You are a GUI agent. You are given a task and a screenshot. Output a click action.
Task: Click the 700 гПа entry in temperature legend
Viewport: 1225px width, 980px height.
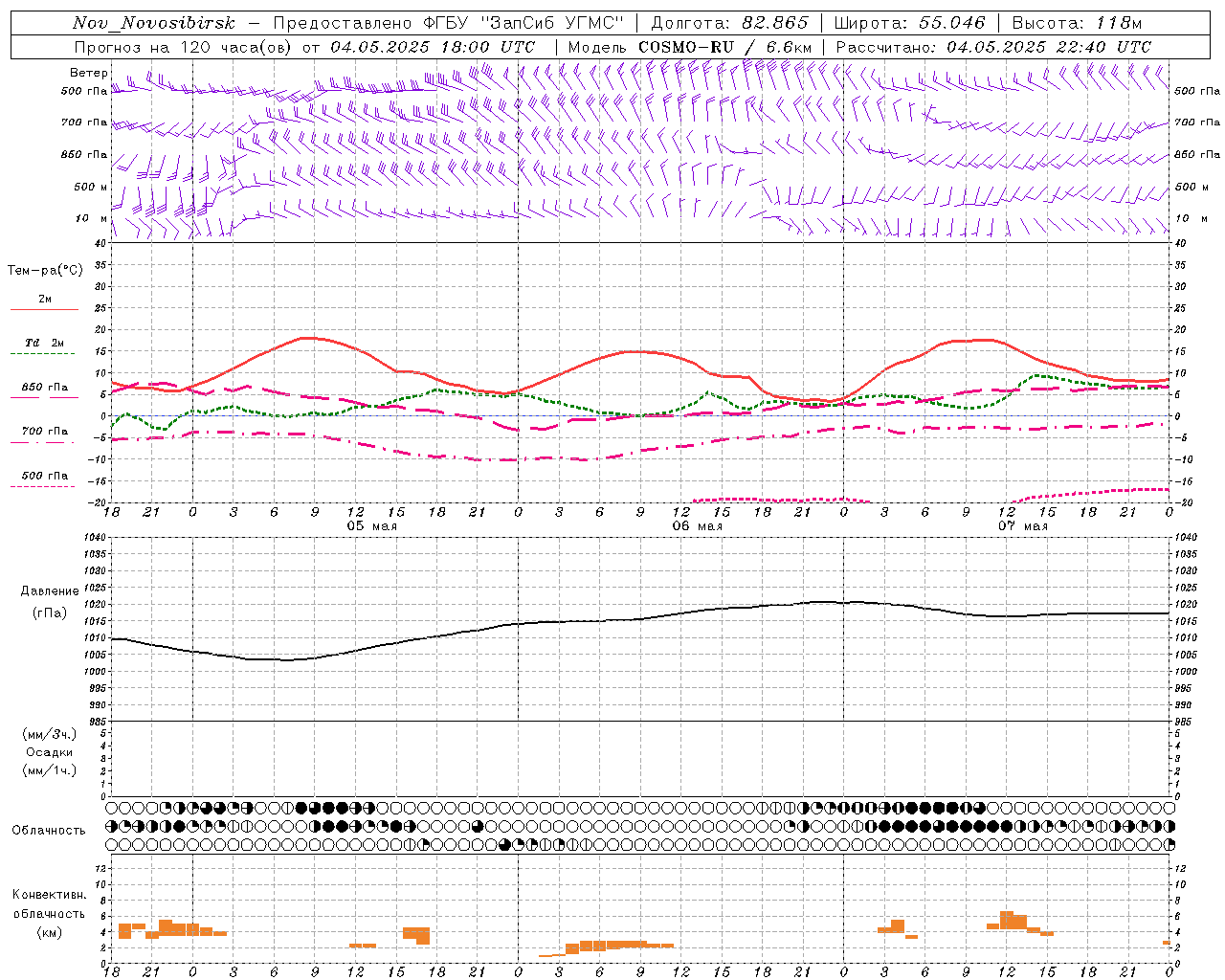click(x=45, y=431)
